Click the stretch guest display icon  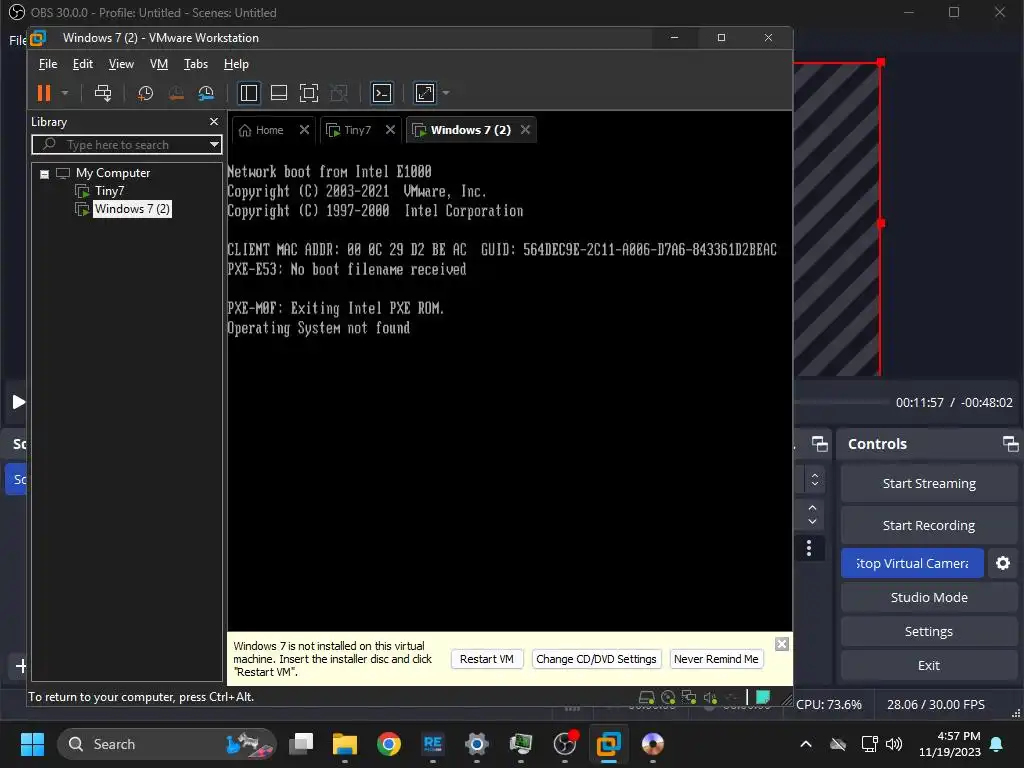point(425,93)
